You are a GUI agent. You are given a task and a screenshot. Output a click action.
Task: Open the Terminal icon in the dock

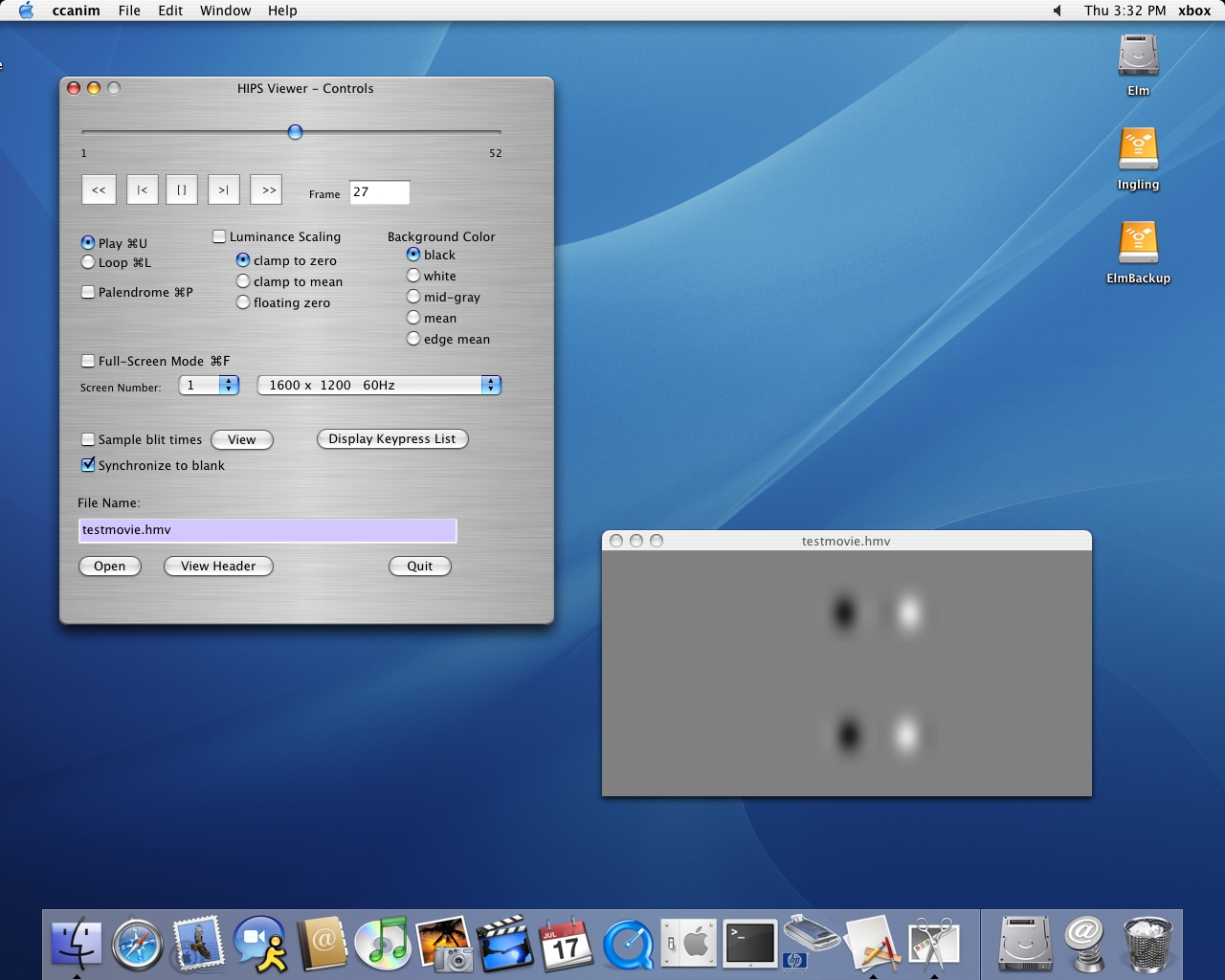[749, 944]
